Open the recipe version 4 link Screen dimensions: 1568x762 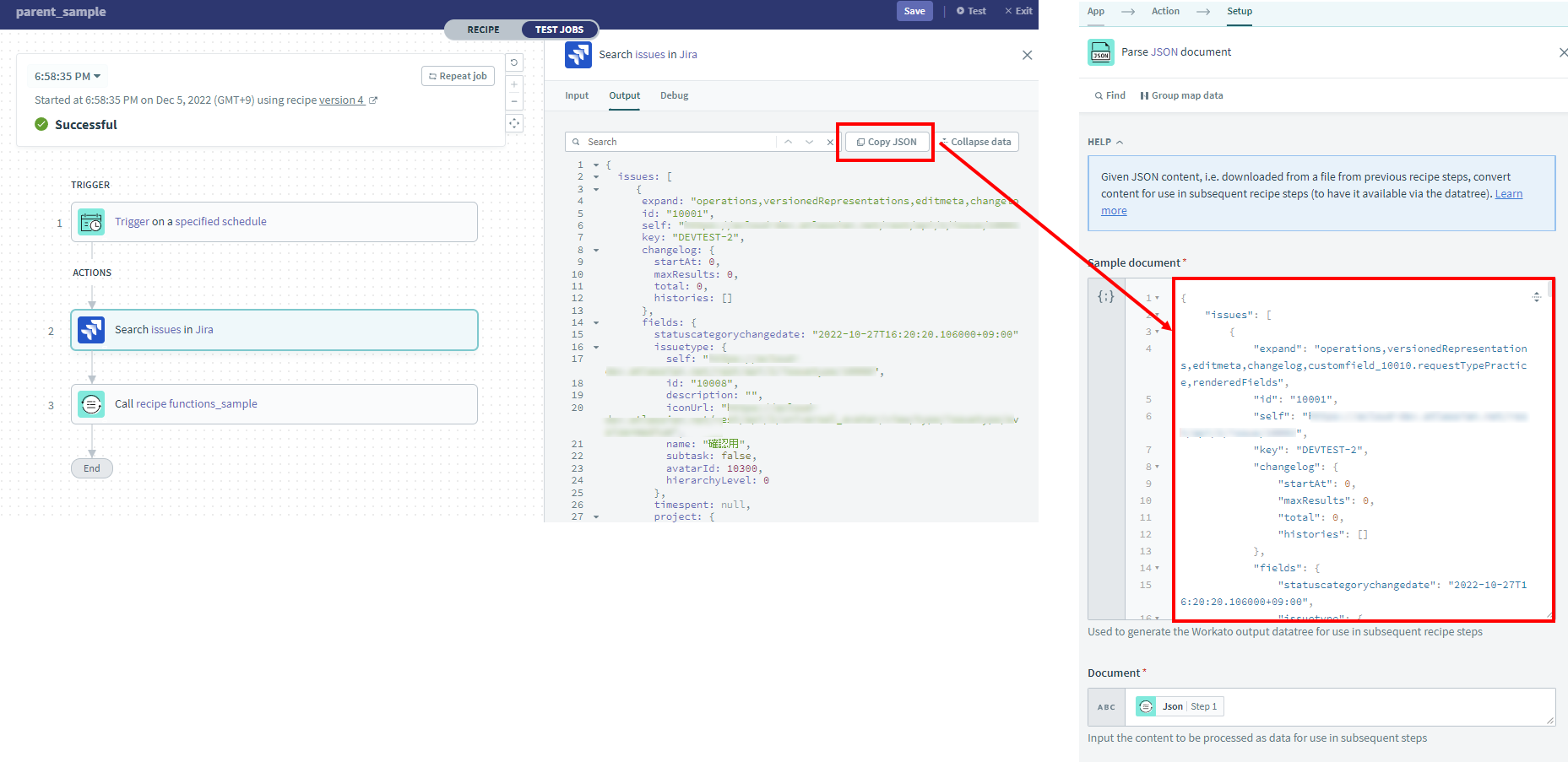pos(341,100)
